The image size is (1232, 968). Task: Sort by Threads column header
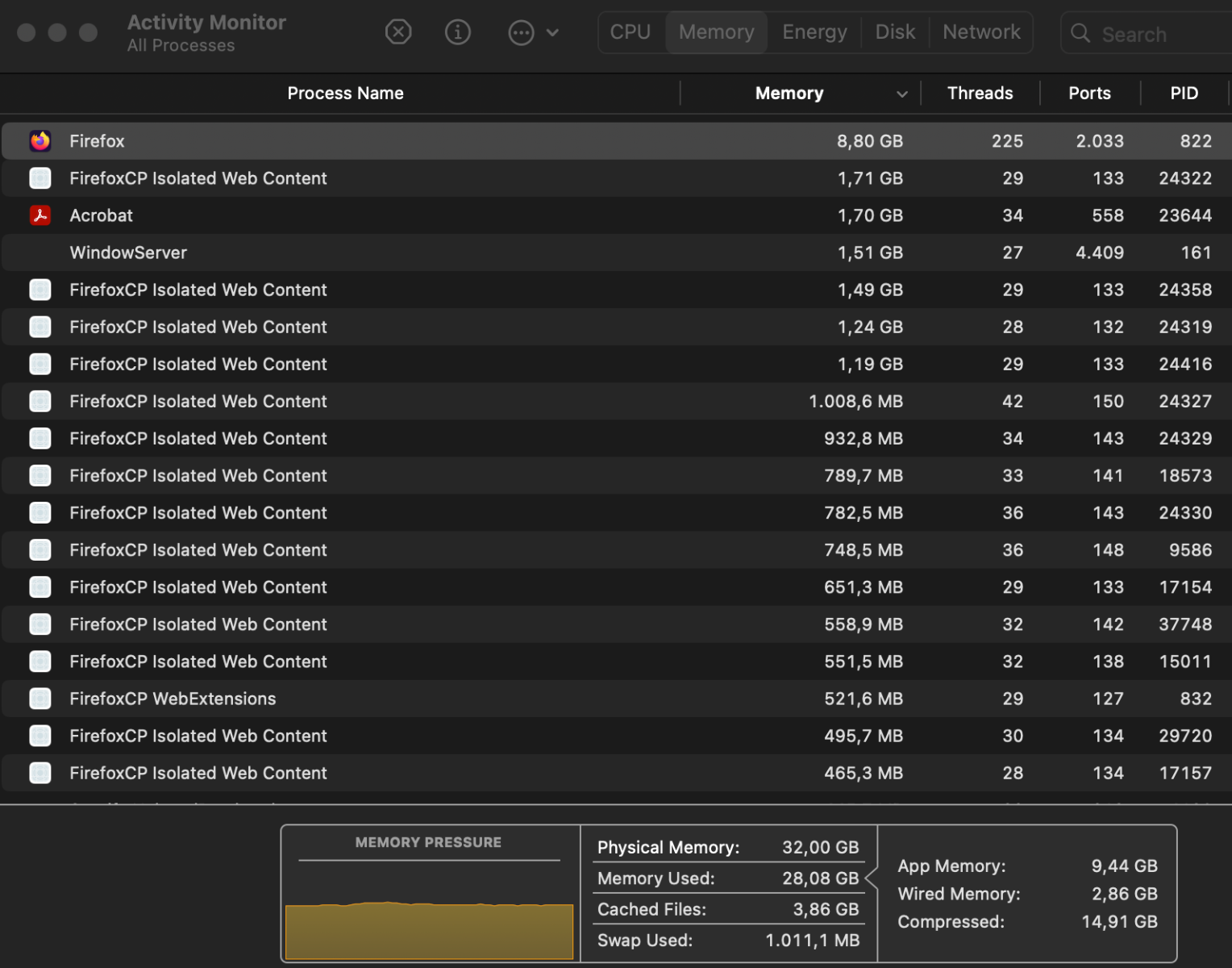tap(980, 94)
